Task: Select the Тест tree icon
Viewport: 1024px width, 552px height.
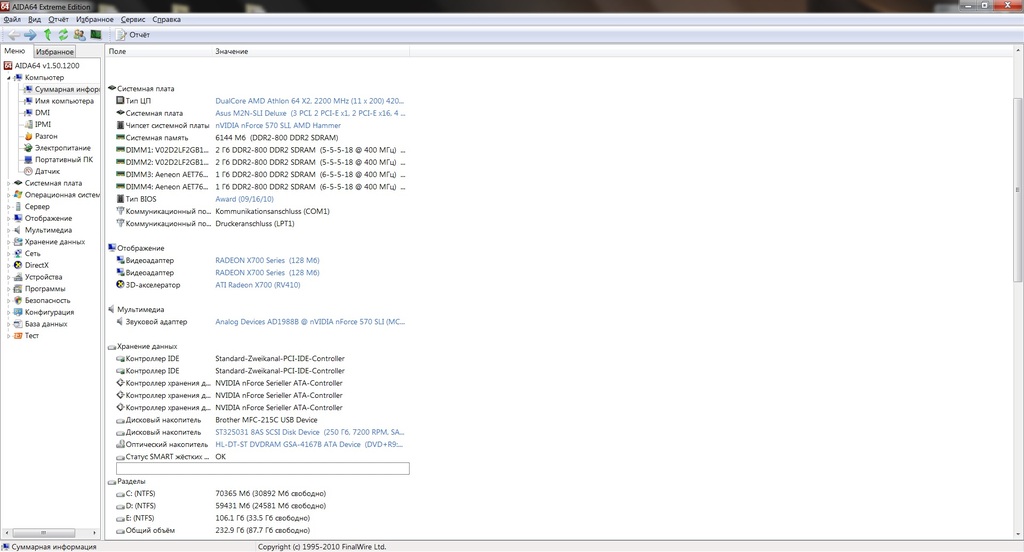Action: pyautogui.click(x=18, y=336)
